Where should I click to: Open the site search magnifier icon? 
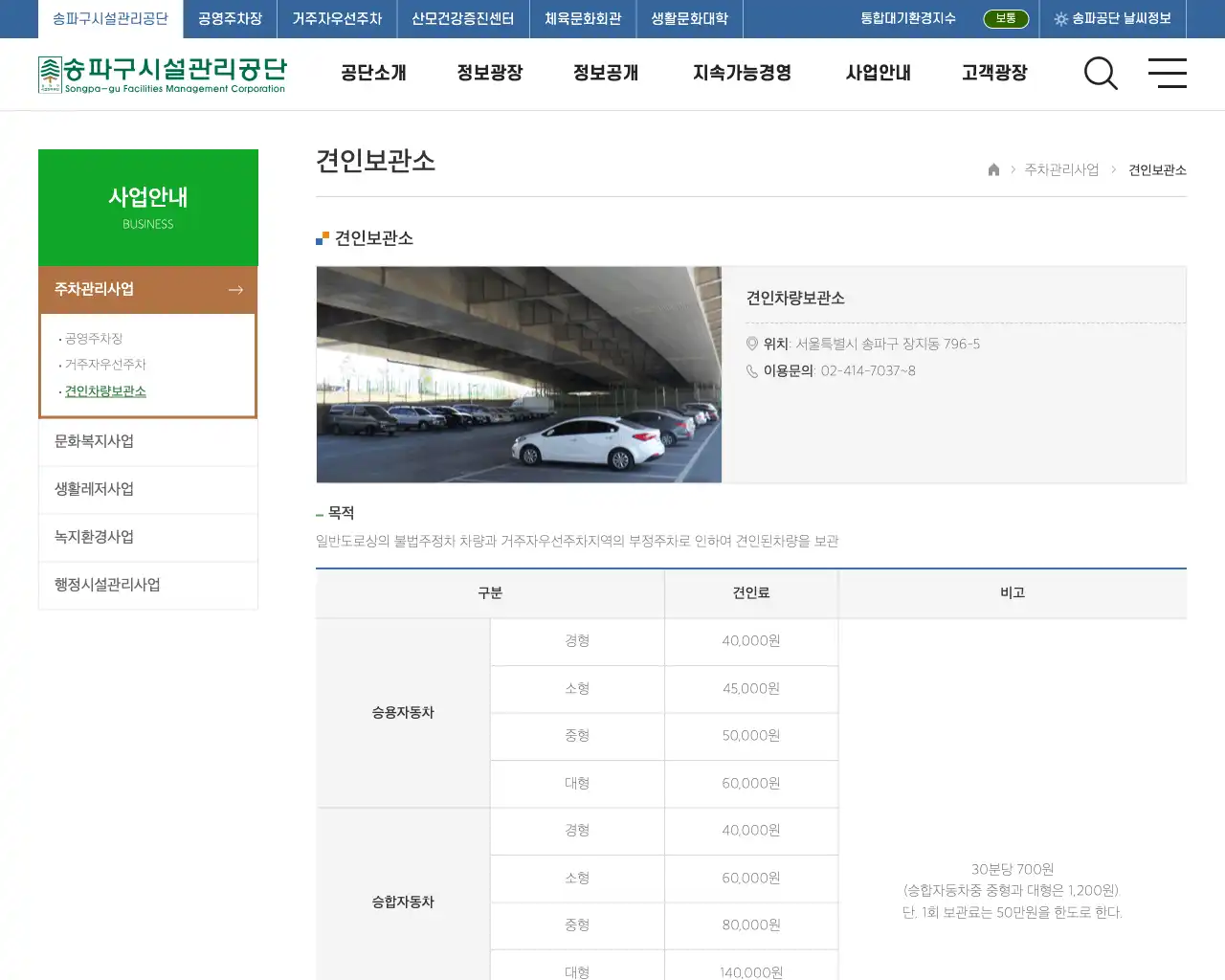point(1101,74)
